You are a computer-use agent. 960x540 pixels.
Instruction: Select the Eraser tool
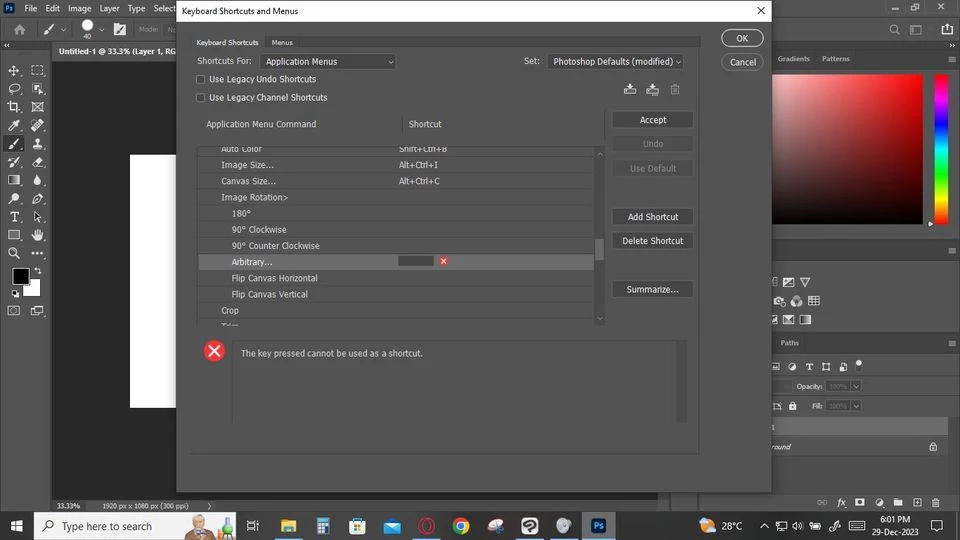coord(37,162)
